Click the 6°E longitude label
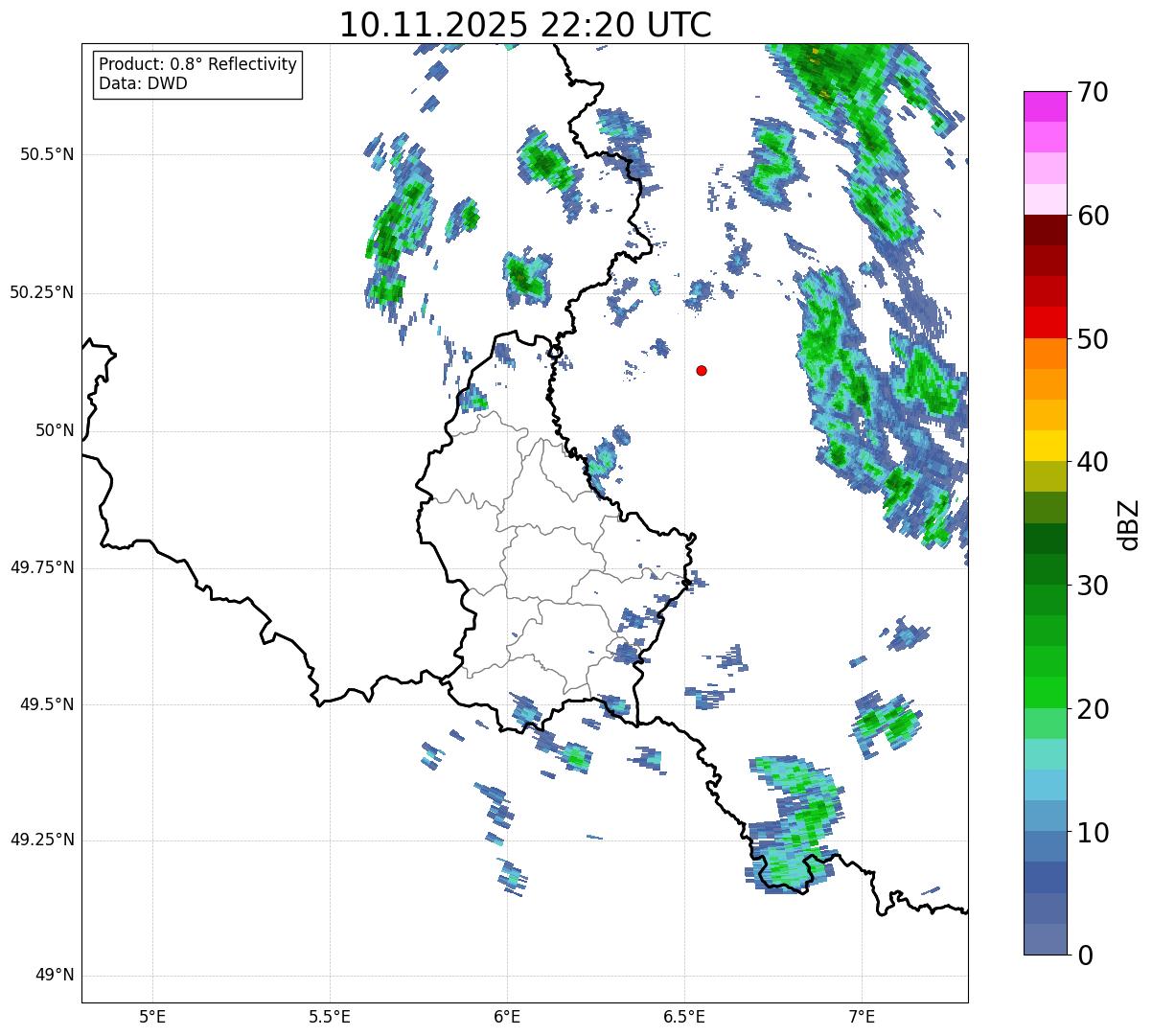The width and height of the screenshot is (1152, 1036). 507,1016
